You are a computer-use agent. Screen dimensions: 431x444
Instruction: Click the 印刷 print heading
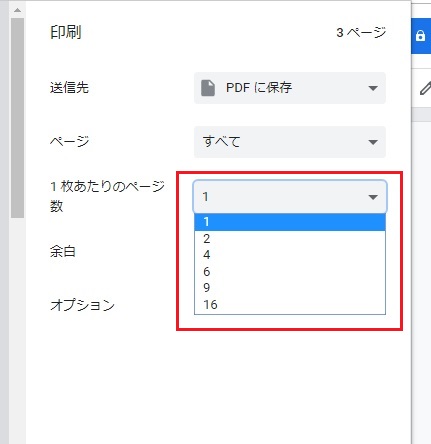click(66, 32)
